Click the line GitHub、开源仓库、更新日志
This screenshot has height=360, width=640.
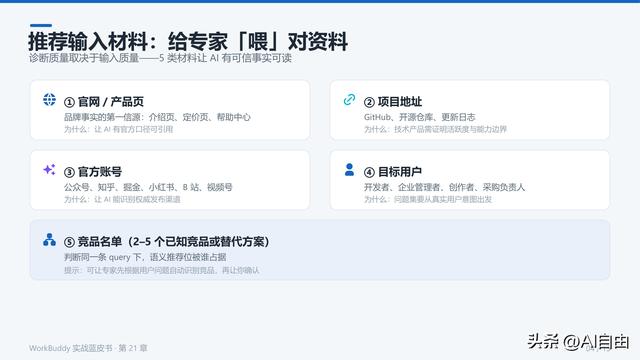pos(420,117)
